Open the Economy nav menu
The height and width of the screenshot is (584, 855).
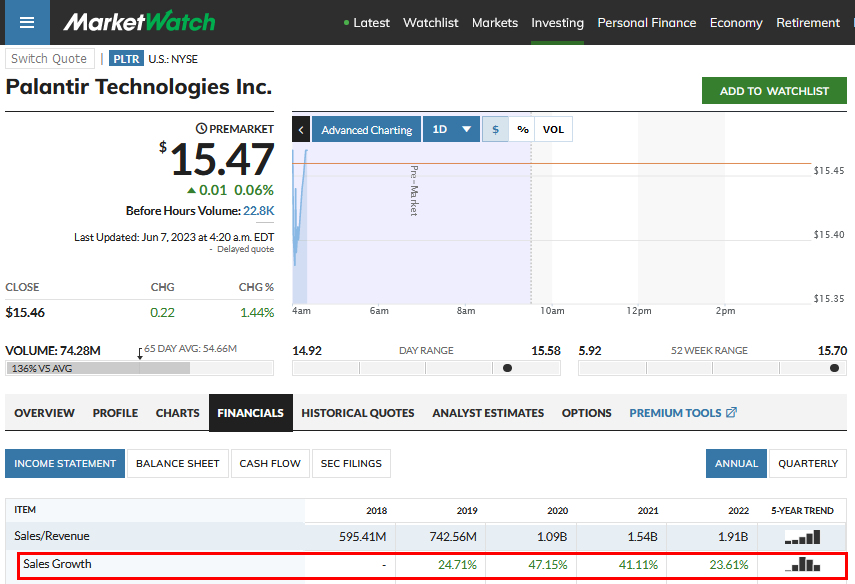click(x=736, y=22)
